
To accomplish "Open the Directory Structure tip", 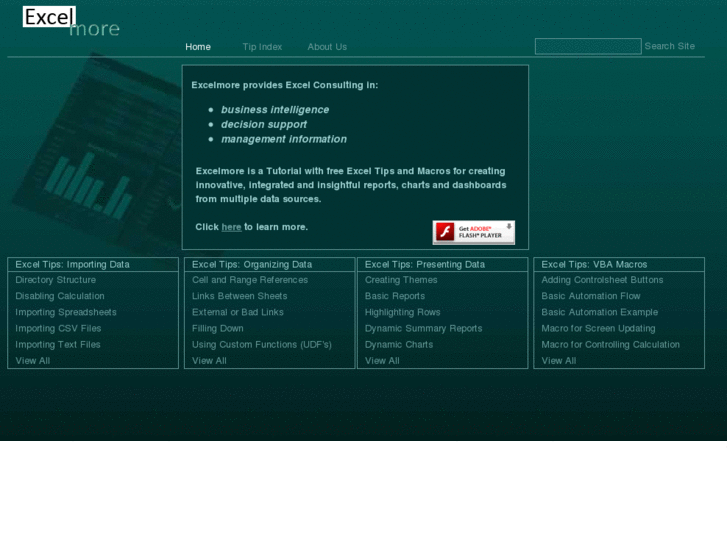I will tap(56, 280).
